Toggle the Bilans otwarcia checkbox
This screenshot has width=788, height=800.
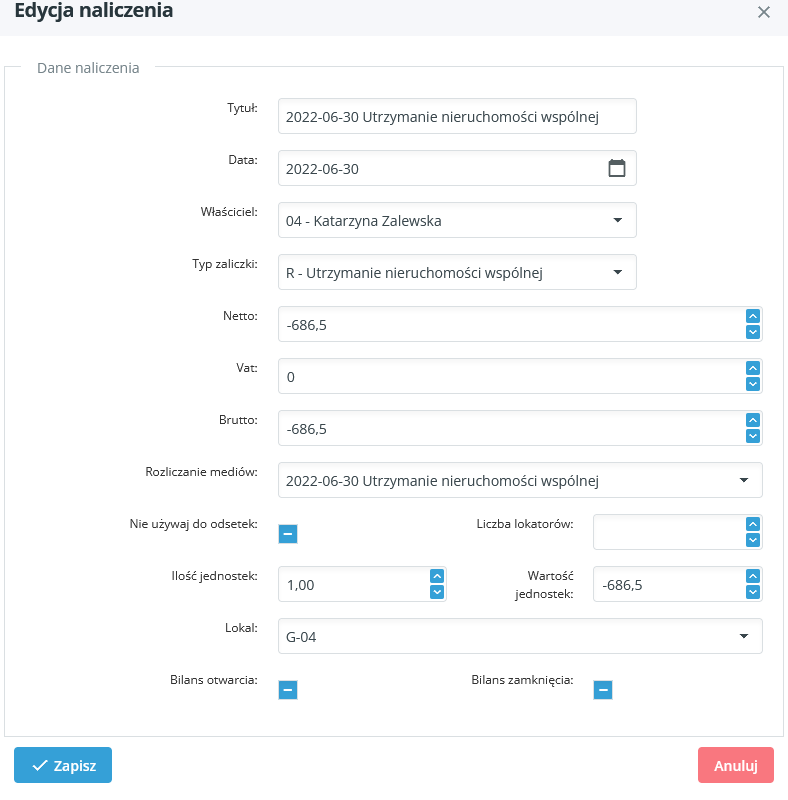[x=287, y=689]
